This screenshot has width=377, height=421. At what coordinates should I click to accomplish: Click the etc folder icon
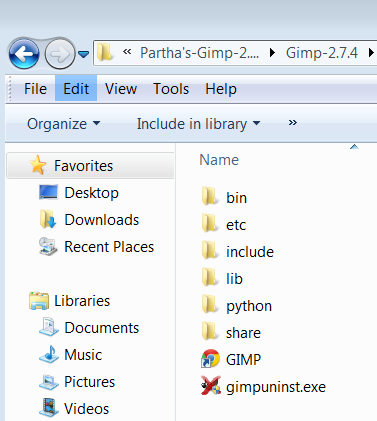(210, 223)
